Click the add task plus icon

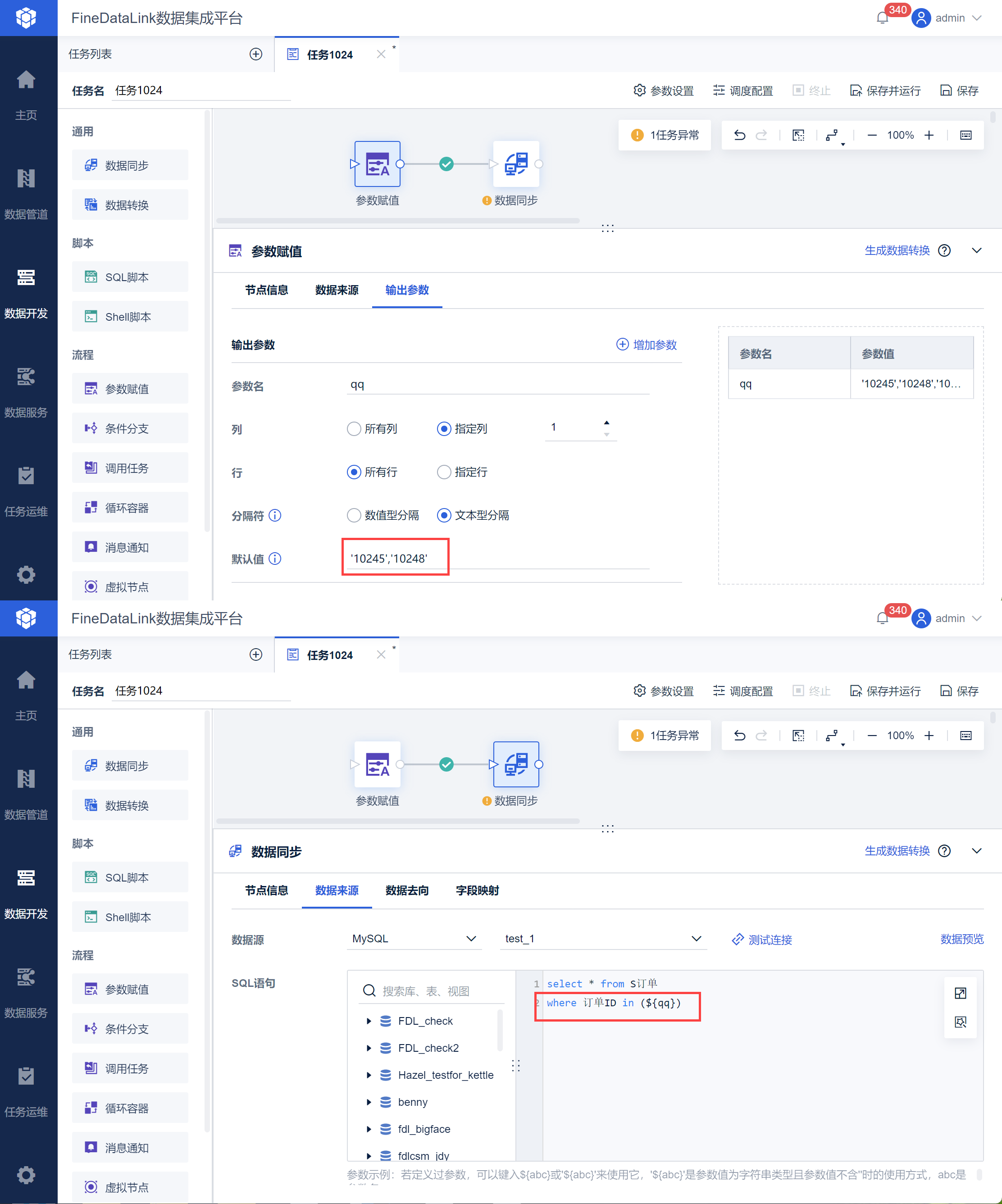click(x=256, y=54)
